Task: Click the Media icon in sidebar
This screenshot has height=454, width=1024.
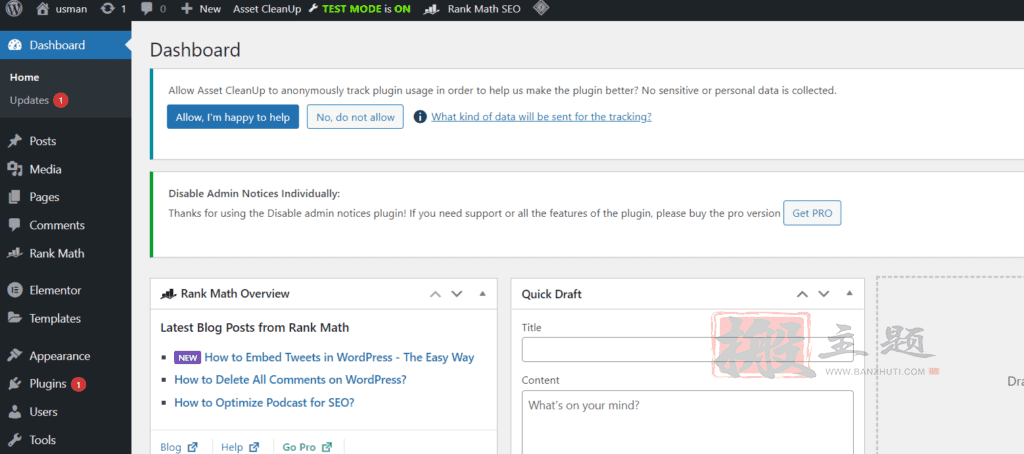Action: (x=15, y=169)
